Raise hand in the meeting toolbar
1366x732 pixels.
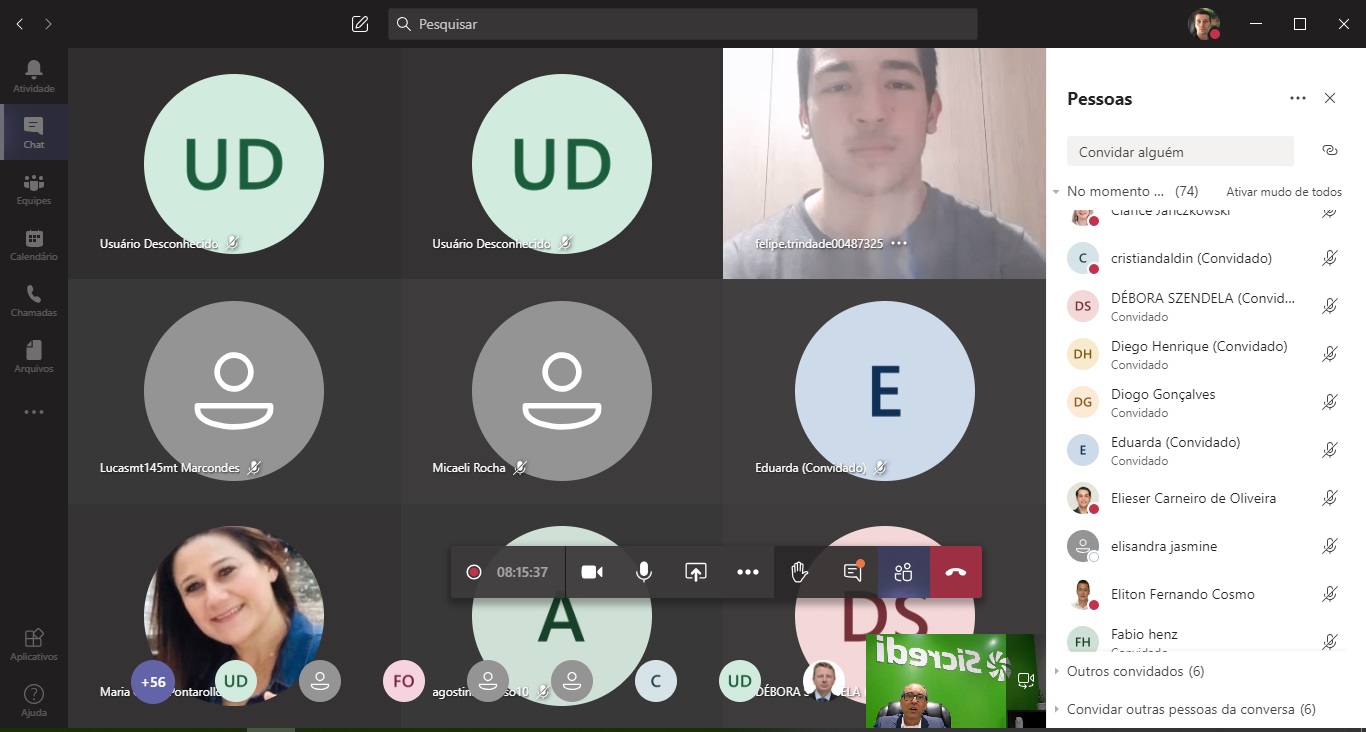(x=799, y=572)
